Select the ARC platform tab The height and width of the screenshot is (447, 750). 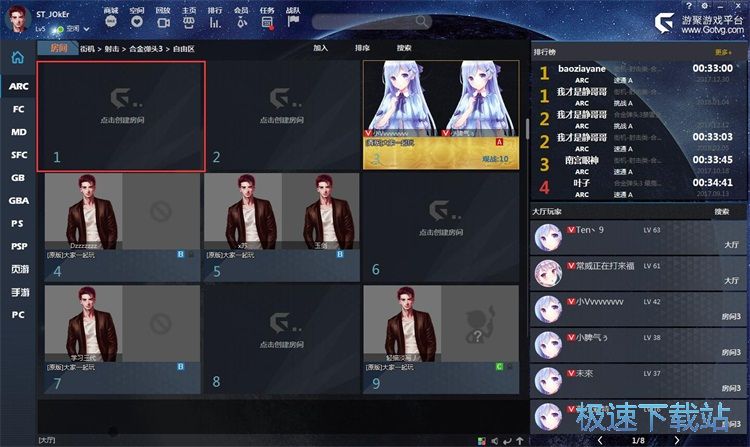18,86
